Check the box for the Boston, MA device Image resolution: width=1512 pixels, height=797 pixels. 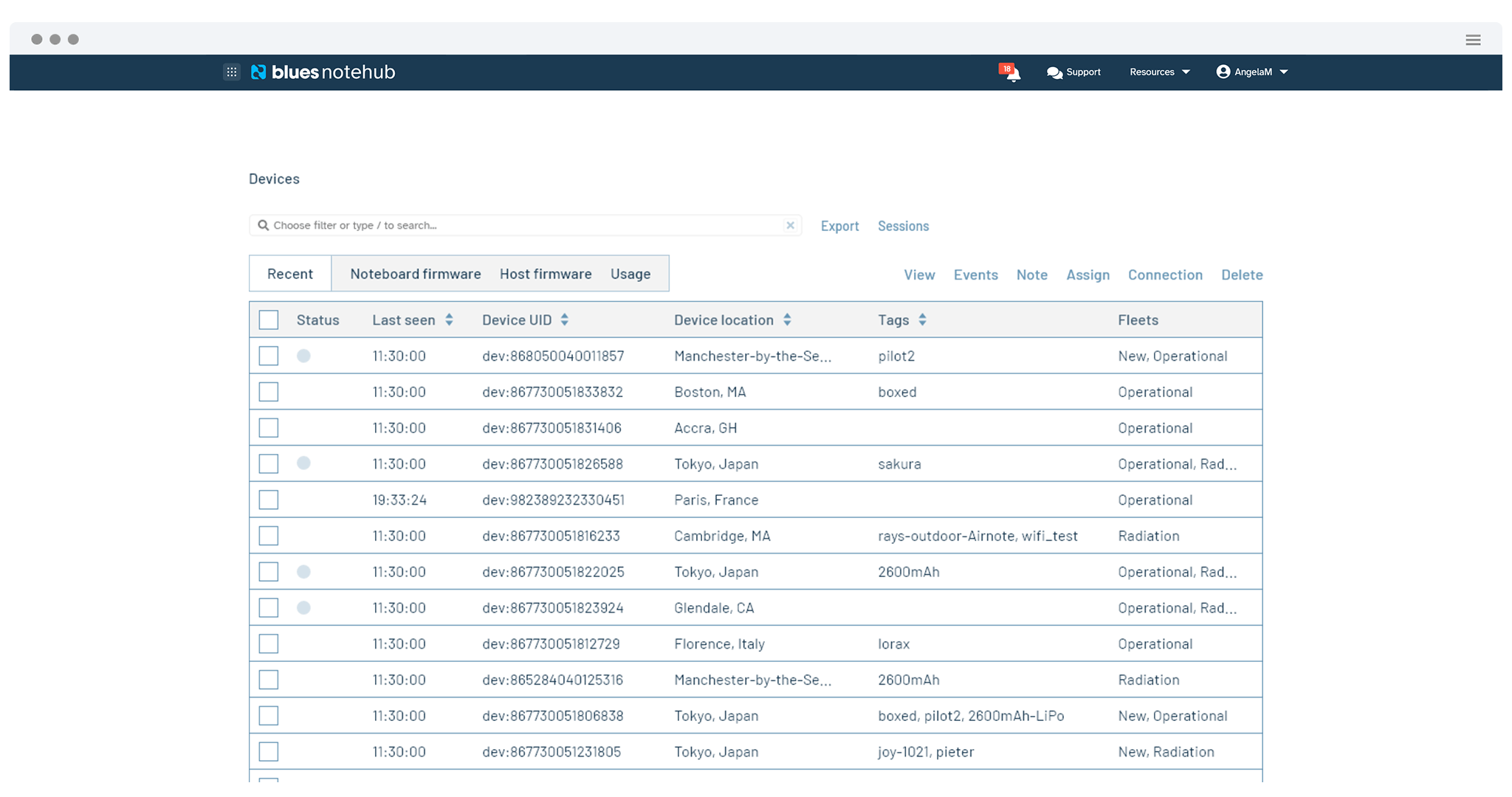[x=269, y=392]
